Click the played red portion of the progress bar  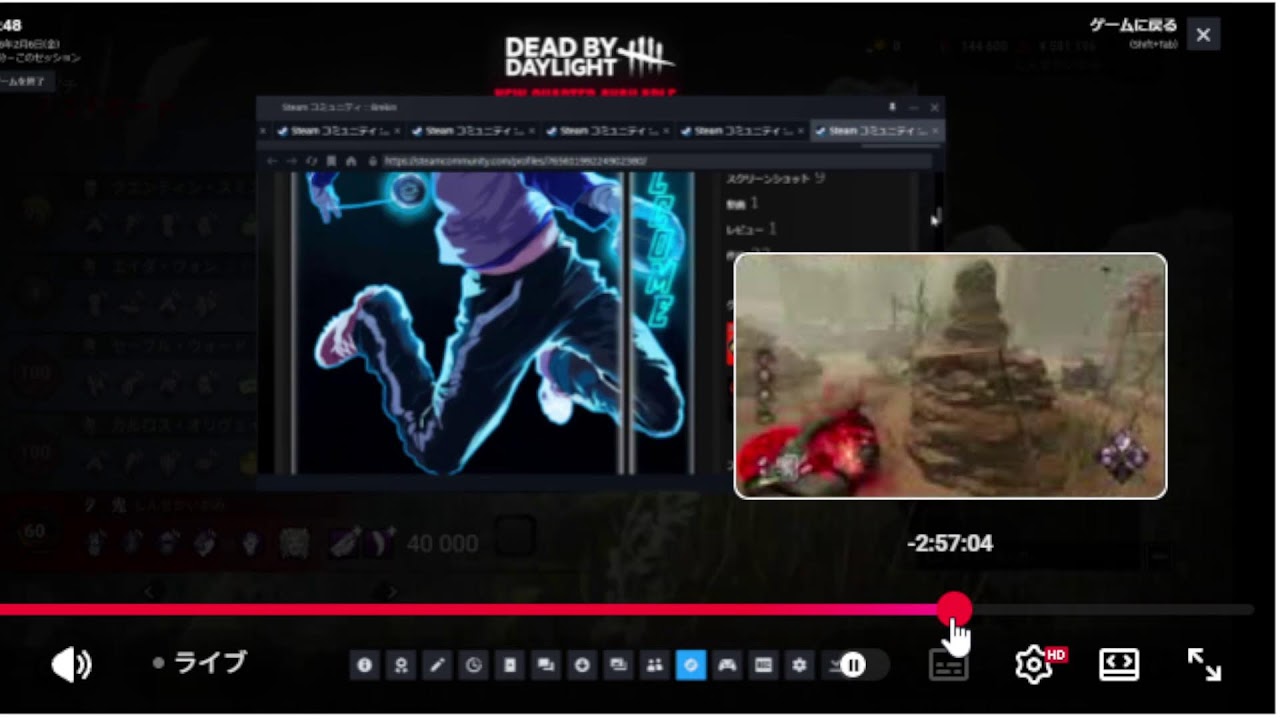pyautogui.click(x=469, y=609)
